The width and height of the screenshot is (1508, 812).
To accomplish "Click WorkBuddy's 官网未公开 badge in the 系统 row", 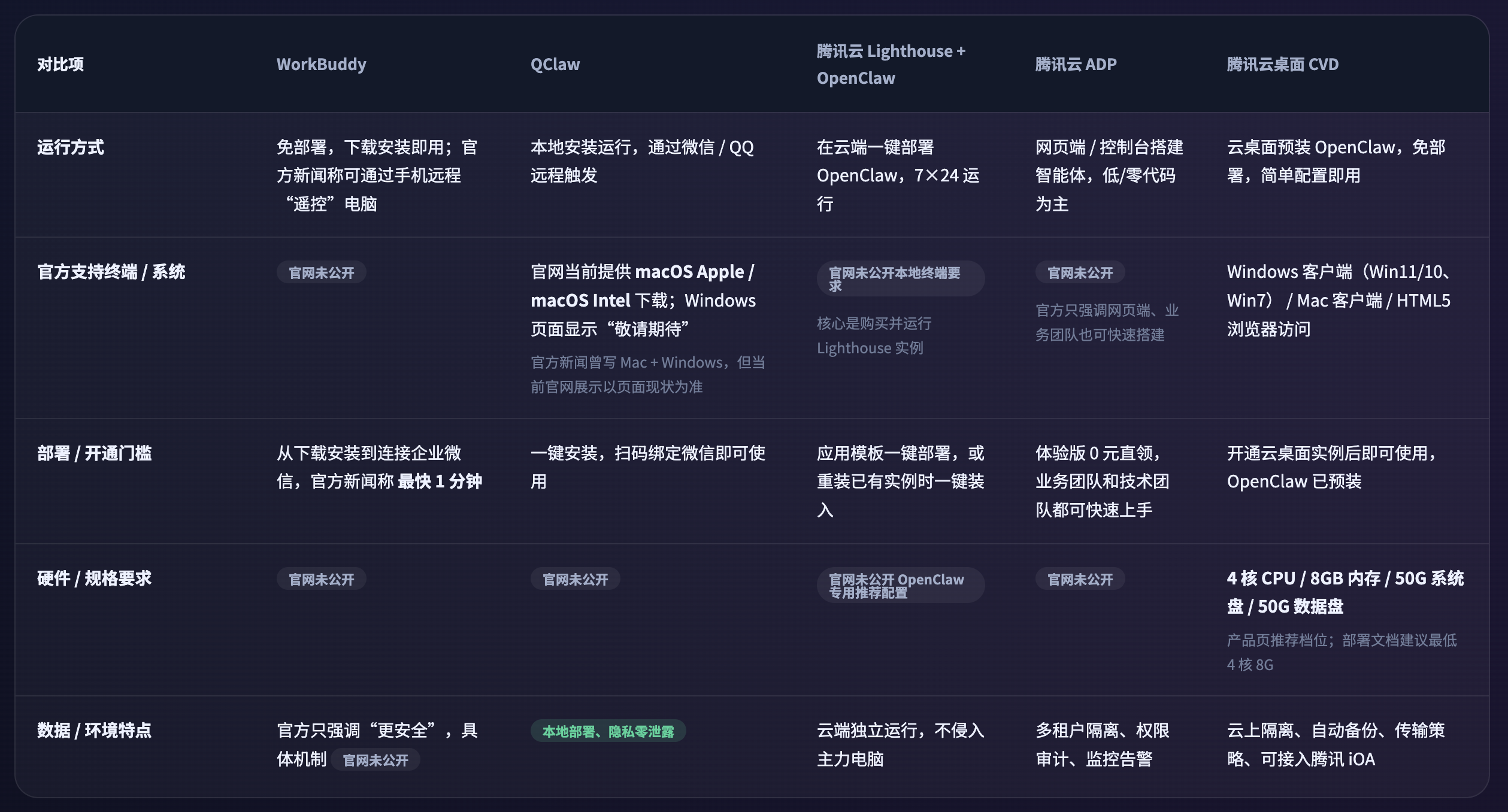I will [321, 272].
